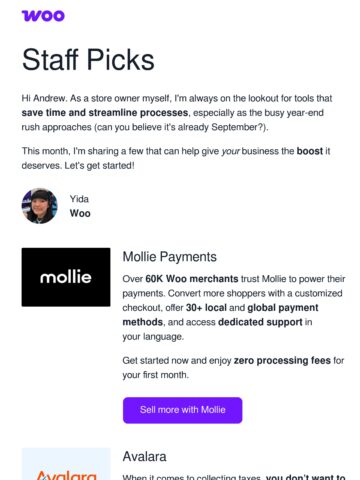Click the bold 30+ local text
The height and width of the screenshot is (480, 360).
(x=206, y=308)
